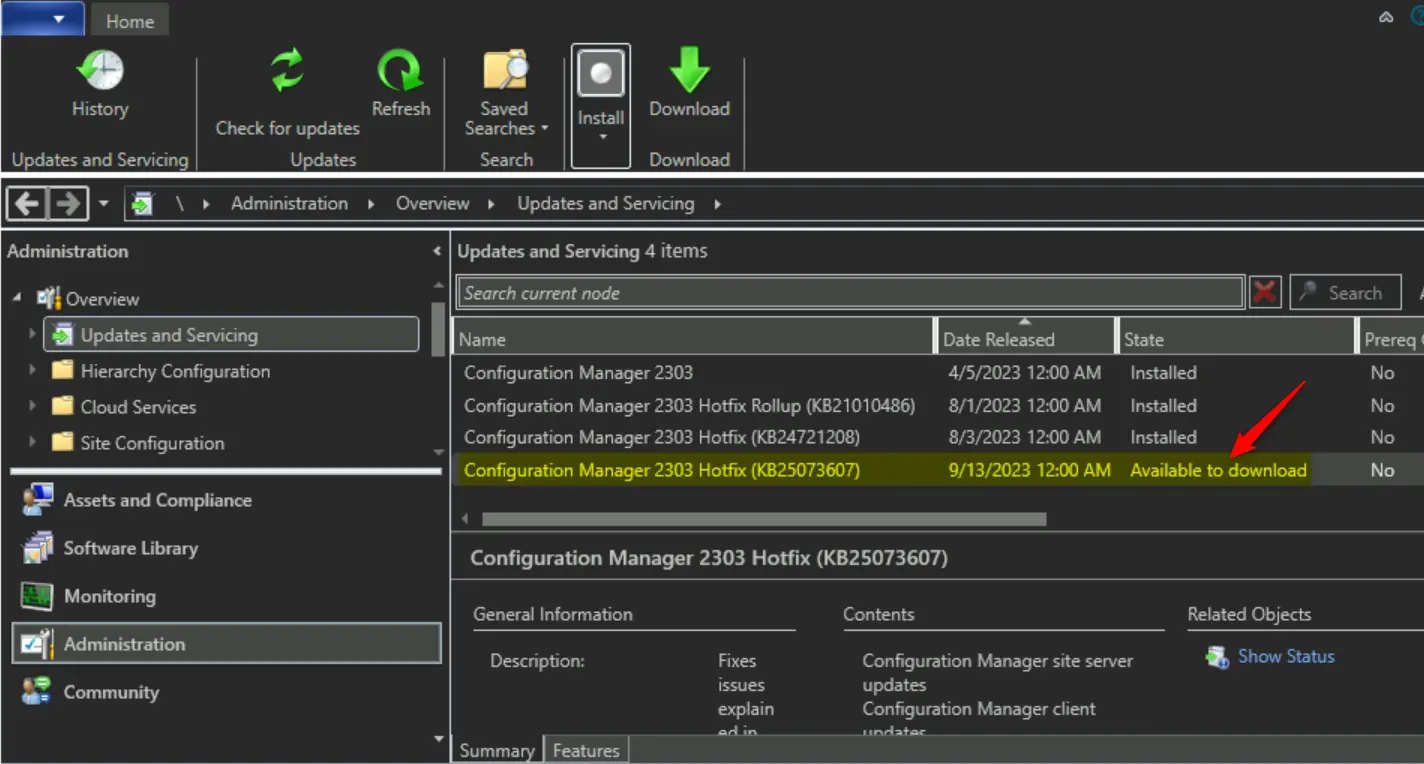Select Site Configuration tree item
This screenshot has width=1424, height=764.
(152, 443)
